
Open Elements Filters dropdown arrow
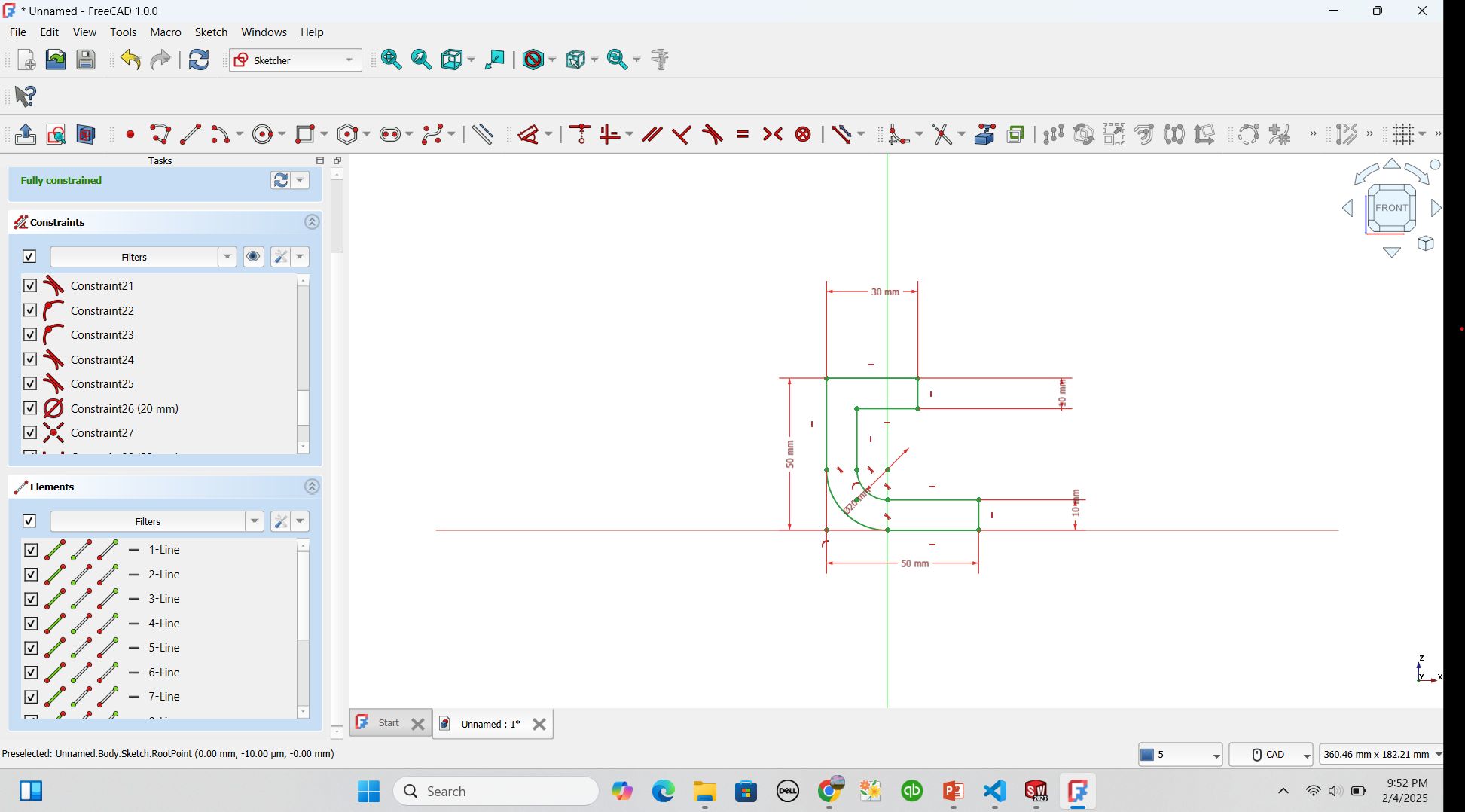coord(255,521)
